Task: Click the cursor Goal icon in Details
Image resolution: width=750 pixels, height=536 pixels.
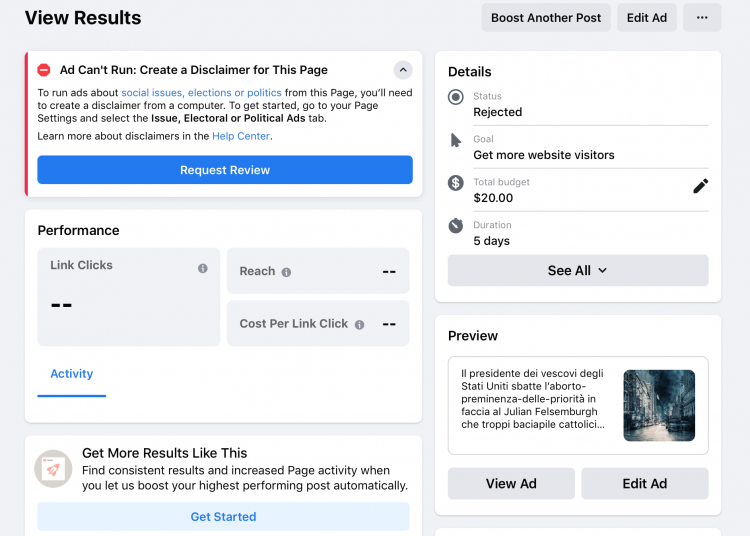Action: coord(456,140)
